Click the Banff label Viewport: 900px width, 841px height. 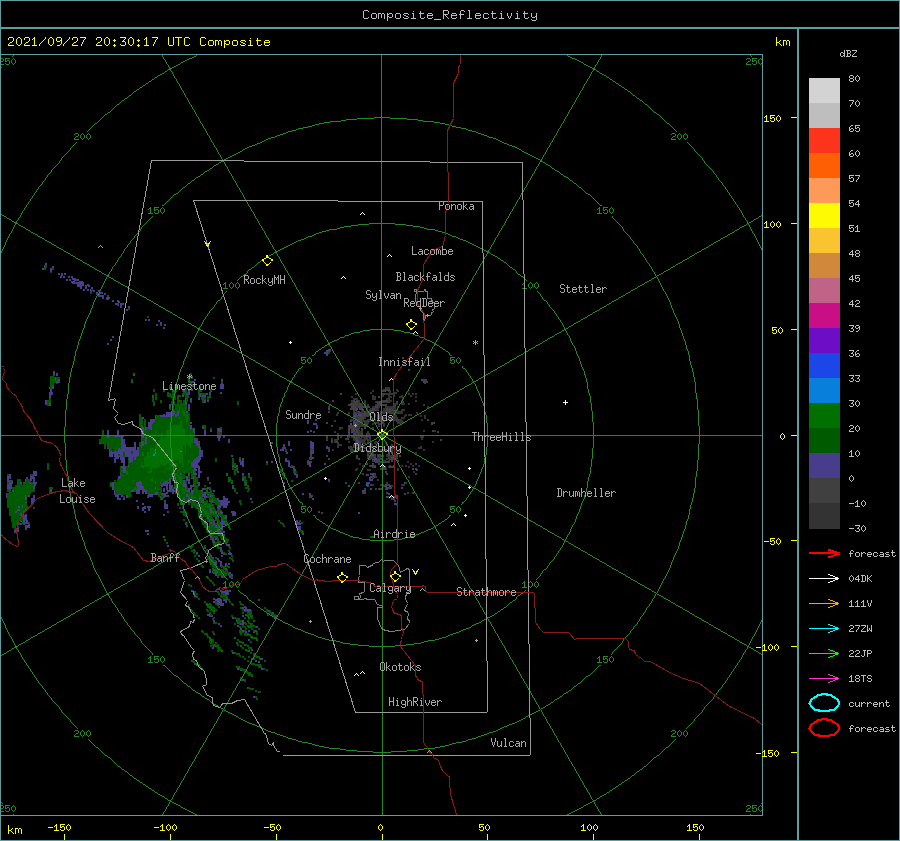(x=165, y=557)
